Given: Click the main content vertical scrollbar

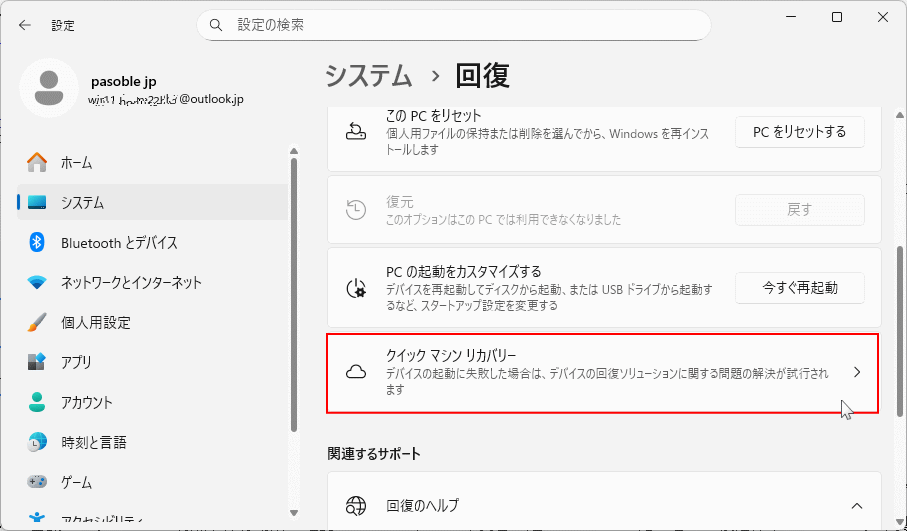Looking at the screenshot, I should 899,330.
